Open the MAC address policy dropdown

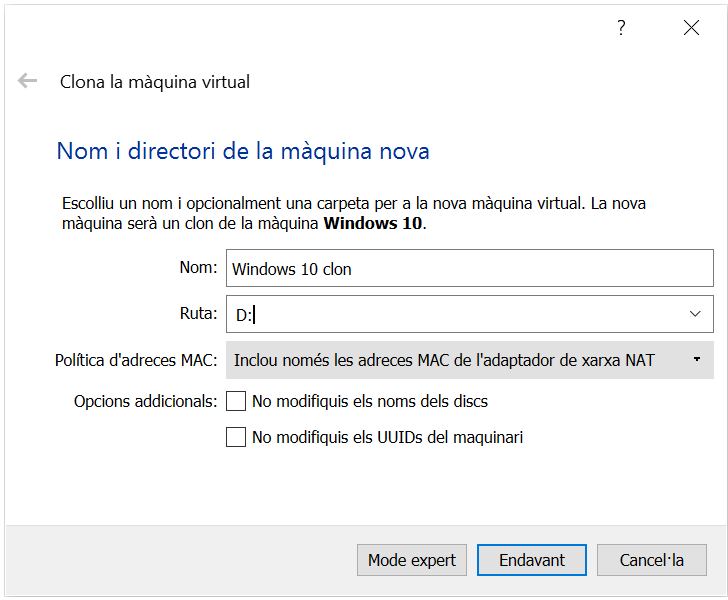pyautogui.click(x=460, y=360)
